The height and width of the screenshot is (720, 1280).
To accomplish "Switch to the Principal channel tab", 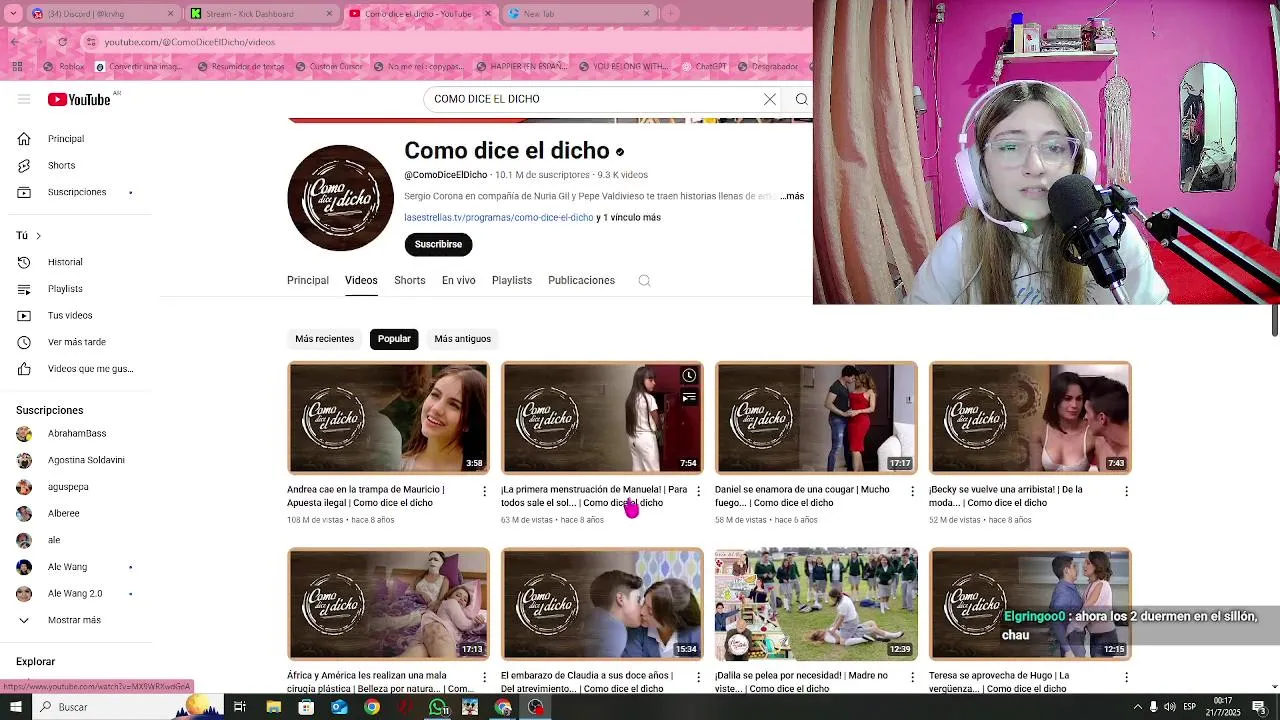I will coord(308,281).
